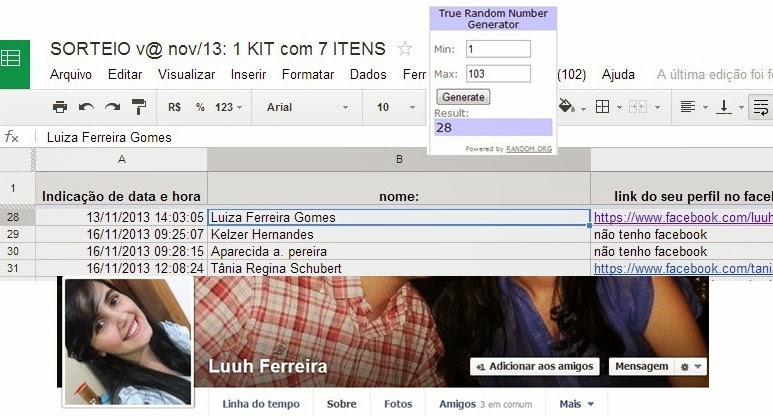The width and height of the screenshot is (773, 416).
Task: Apply percent format with % button
Action: pyautogui.click(x=200, y=107)
